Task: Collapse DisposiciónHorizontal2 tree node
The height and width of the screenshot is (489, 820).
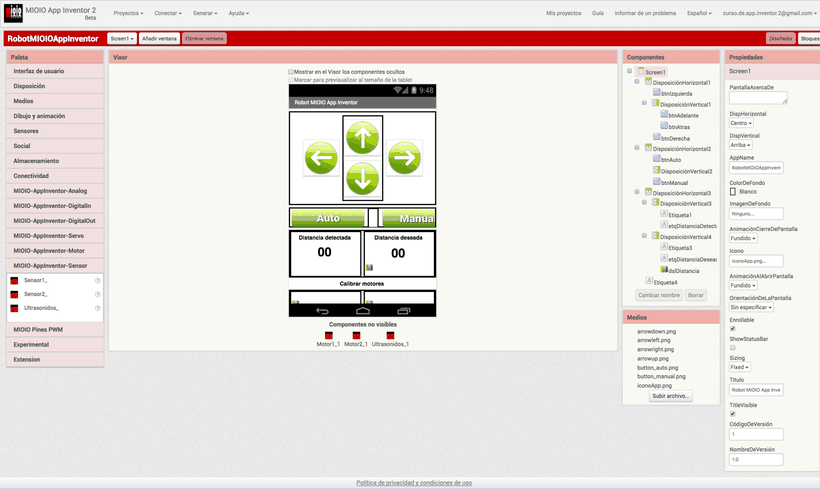Action: tap(637, 147)
